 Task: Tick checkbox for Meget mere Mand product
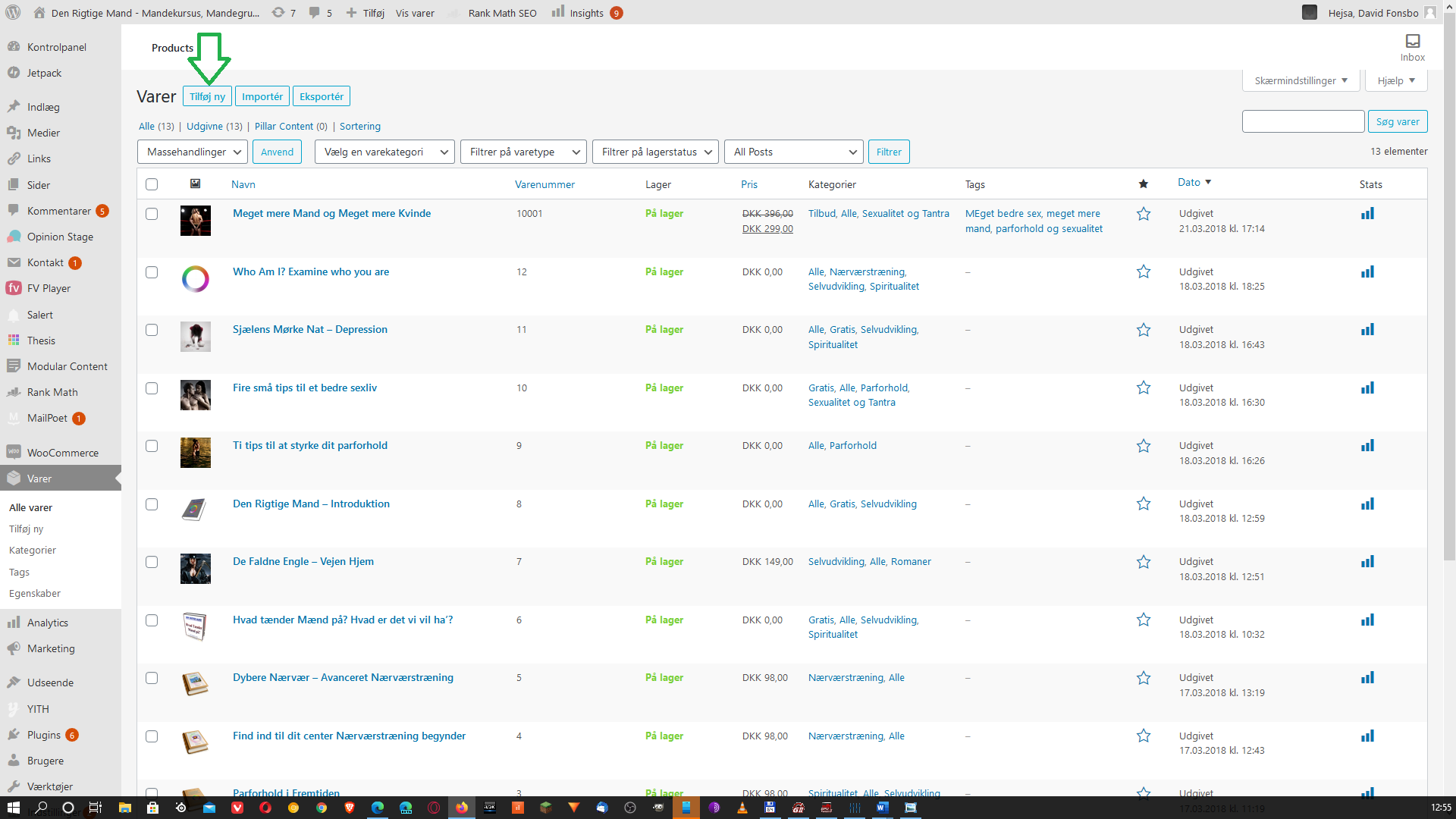click(x=152, y=214)
